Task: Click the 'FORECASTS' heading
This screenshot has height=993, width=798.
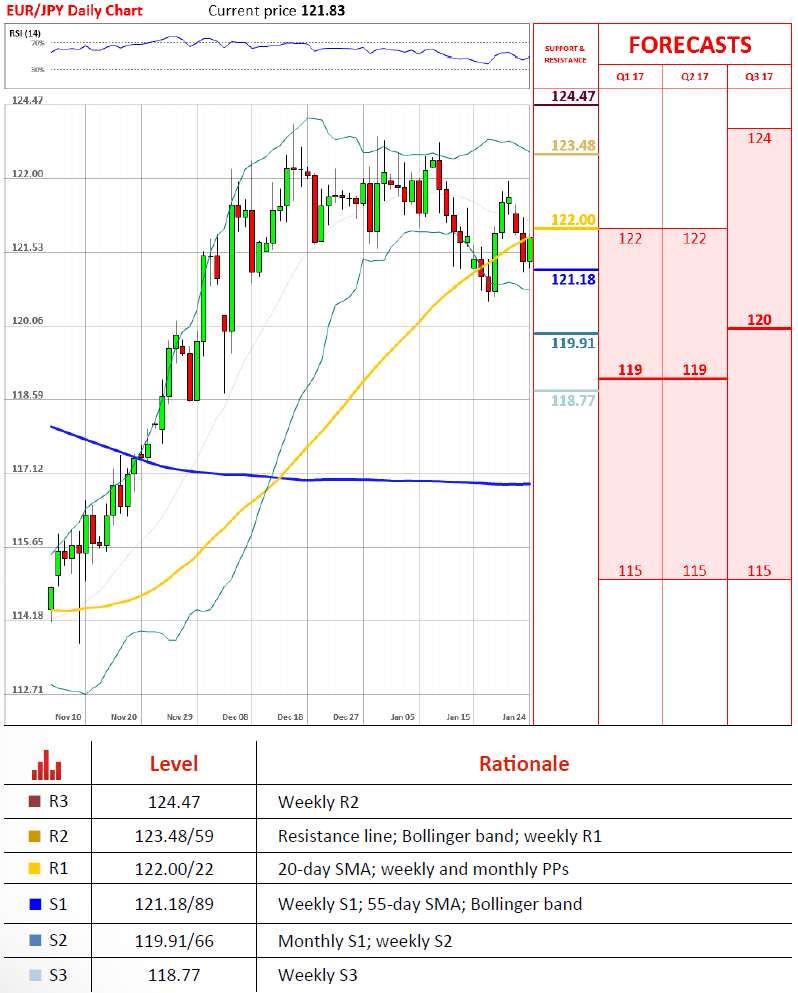Action: tap(690, 45)
